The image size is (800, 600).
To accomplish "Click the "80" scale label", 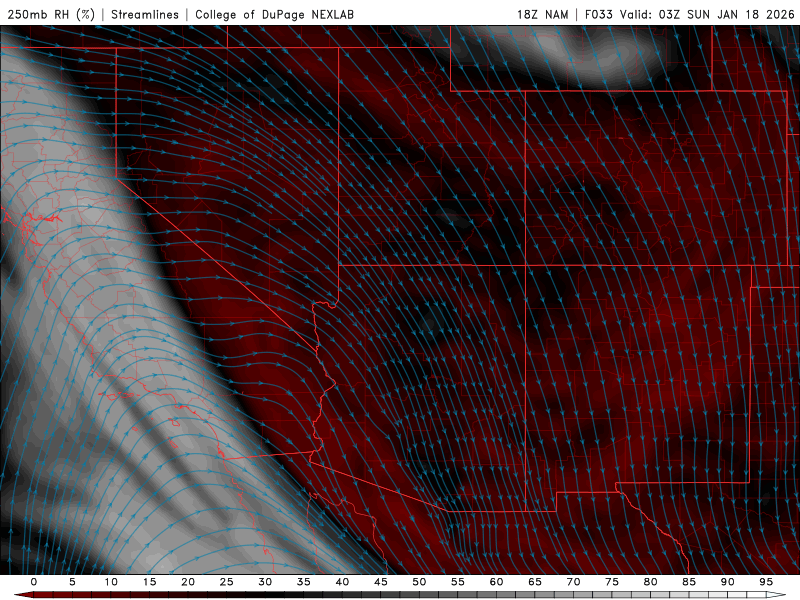I will coord(650,582).
